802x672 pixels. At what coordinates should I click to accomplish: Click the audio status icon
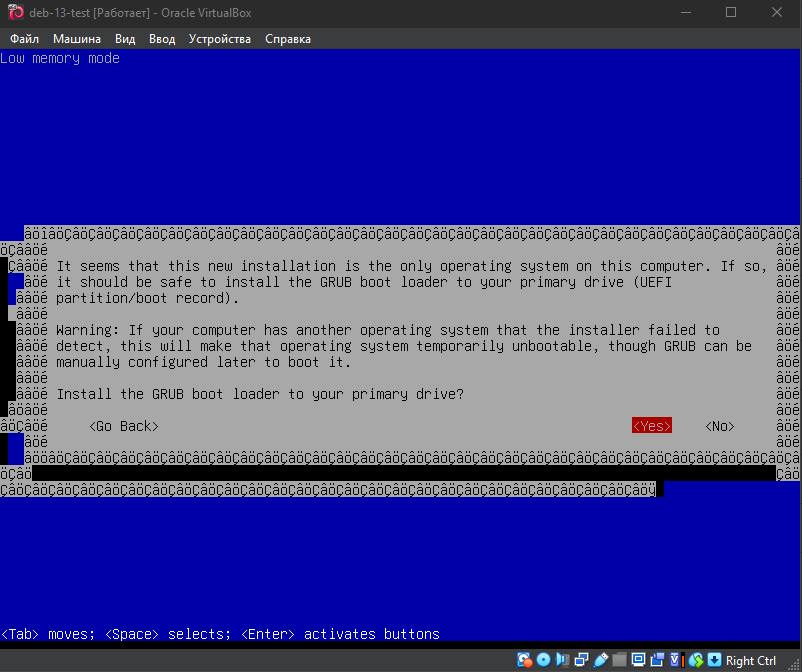(x=561, y=660)
